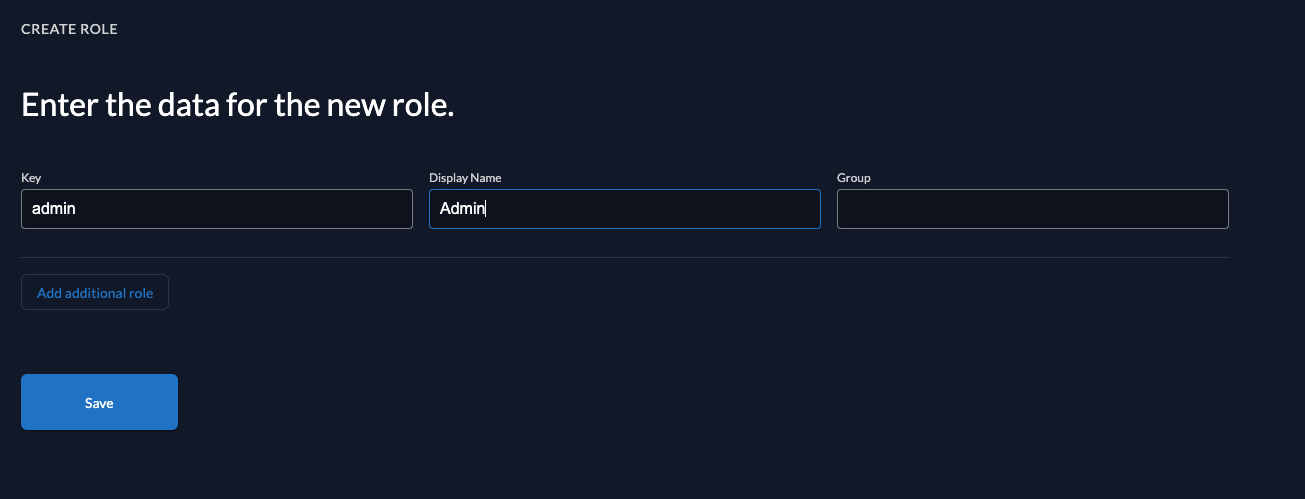
Task: Click the "CREATE ROLE" page header
Action: [69, 30]
